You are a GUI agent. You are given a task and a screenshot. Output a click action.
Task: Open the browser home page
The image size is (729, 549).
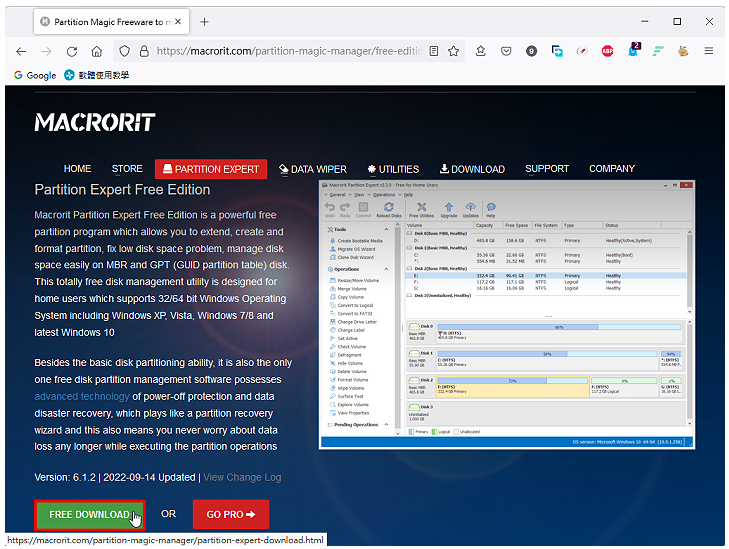pos(97,51)
